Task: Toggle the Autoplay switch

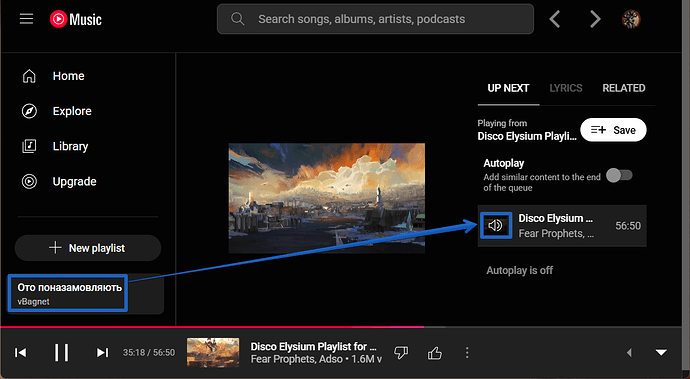Action: pyautogui.click(x=619, y=175)
